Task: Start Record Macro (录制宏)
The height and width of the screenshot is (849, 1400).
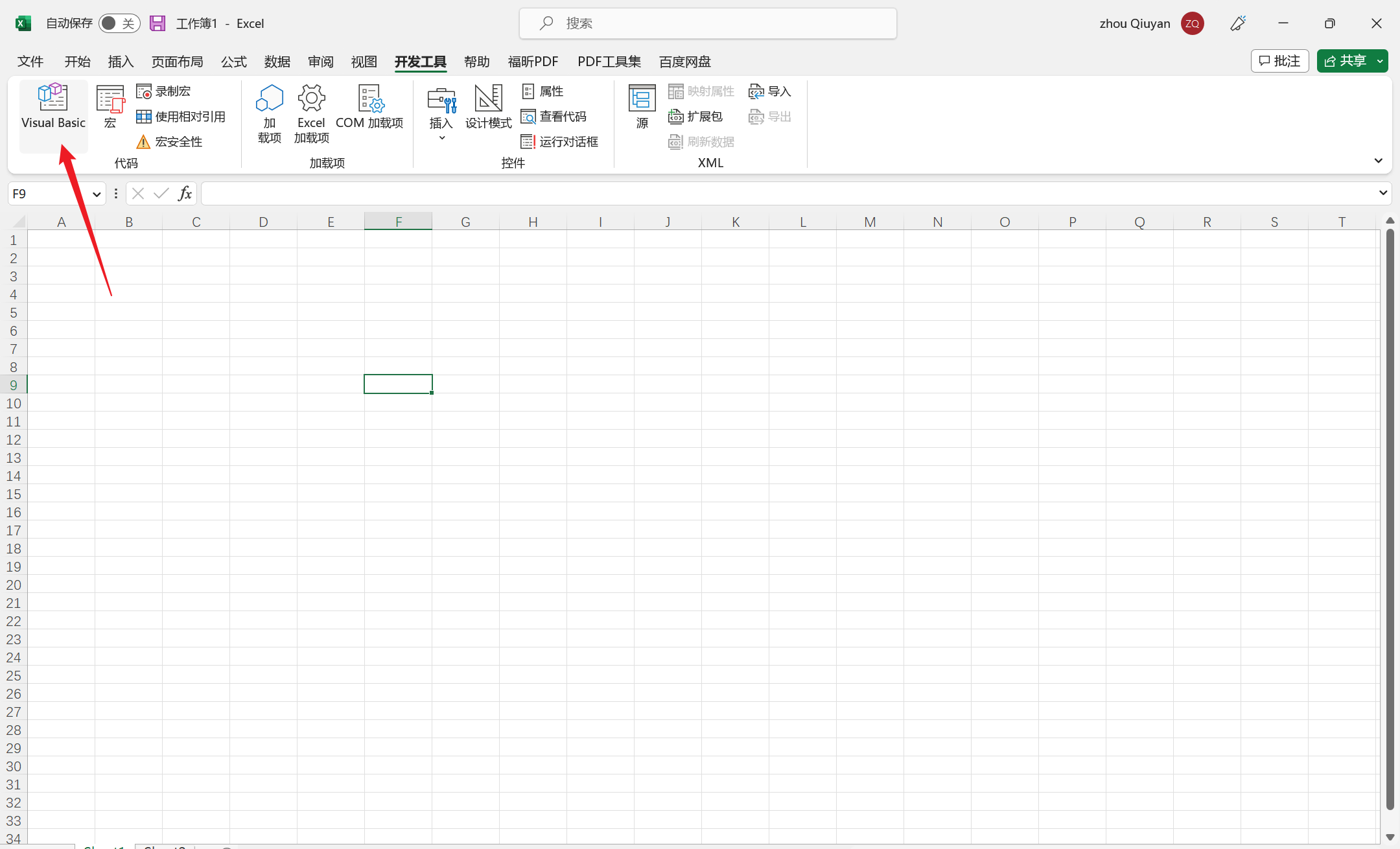Action: (x=164, y=91)
